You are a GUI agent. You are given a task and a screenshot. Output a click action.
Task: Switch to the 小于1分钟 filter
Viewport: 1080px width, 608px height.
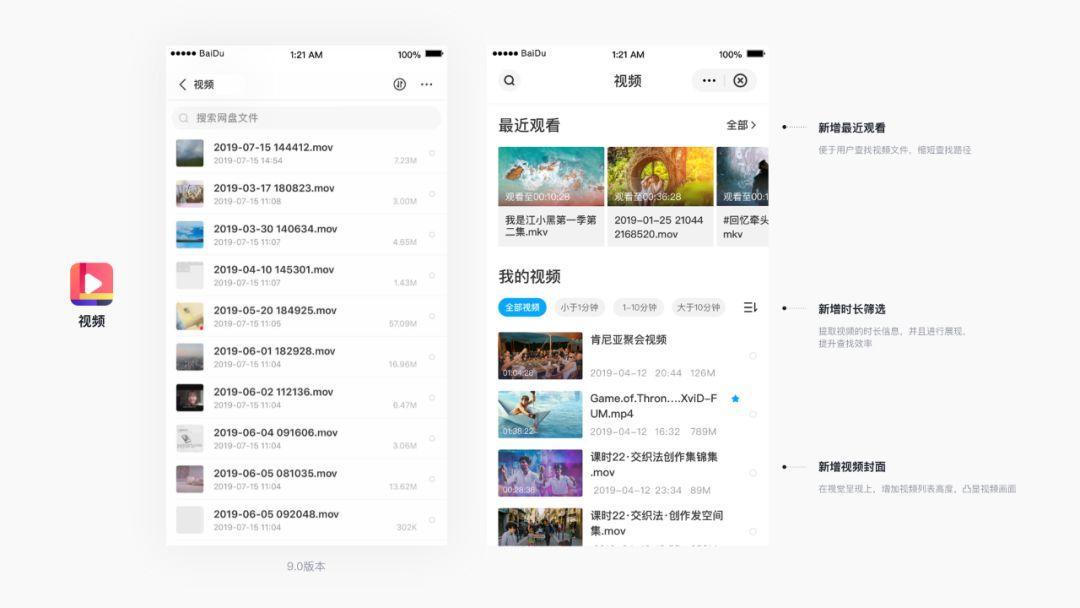(579, 308)
